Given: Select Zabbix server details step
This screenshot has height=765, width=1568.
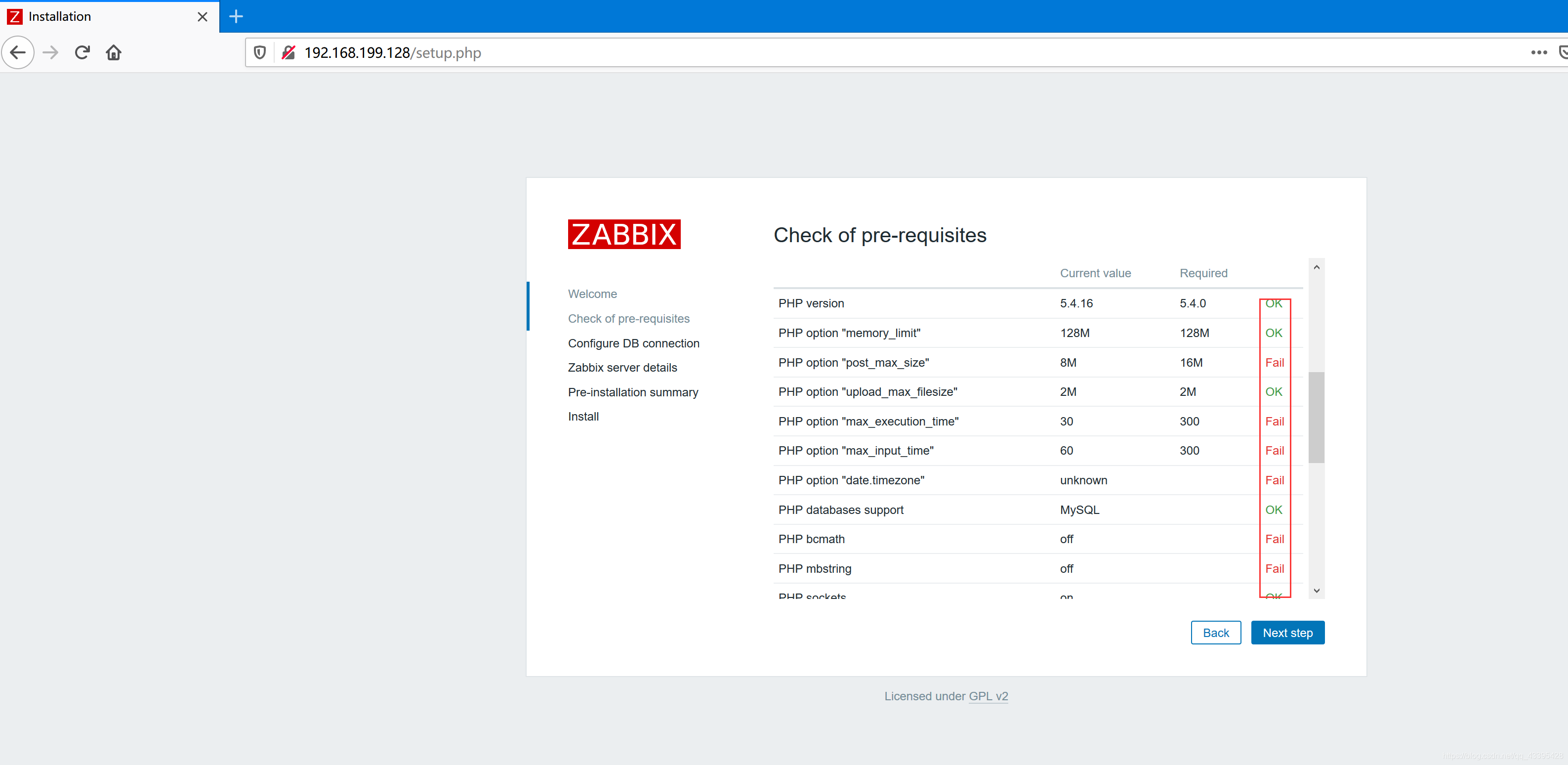Looking at the screenshot, I should click(x=622, y=368).
